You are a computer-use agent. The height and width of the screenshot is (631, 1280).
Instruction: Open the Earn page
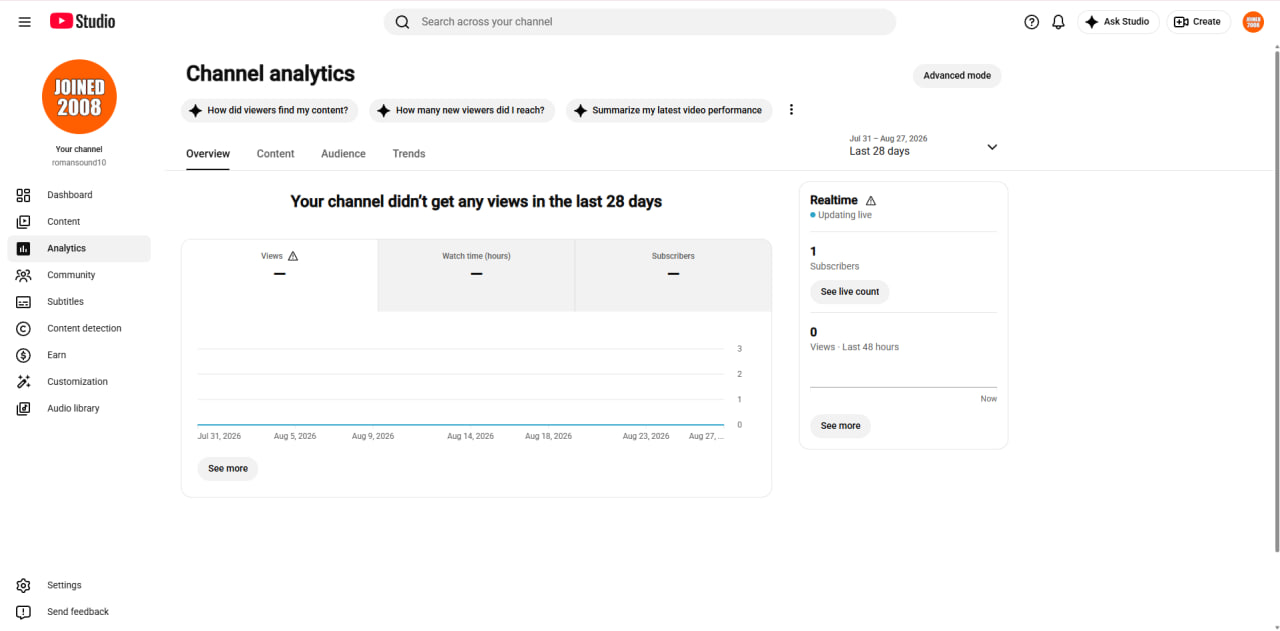79,355
